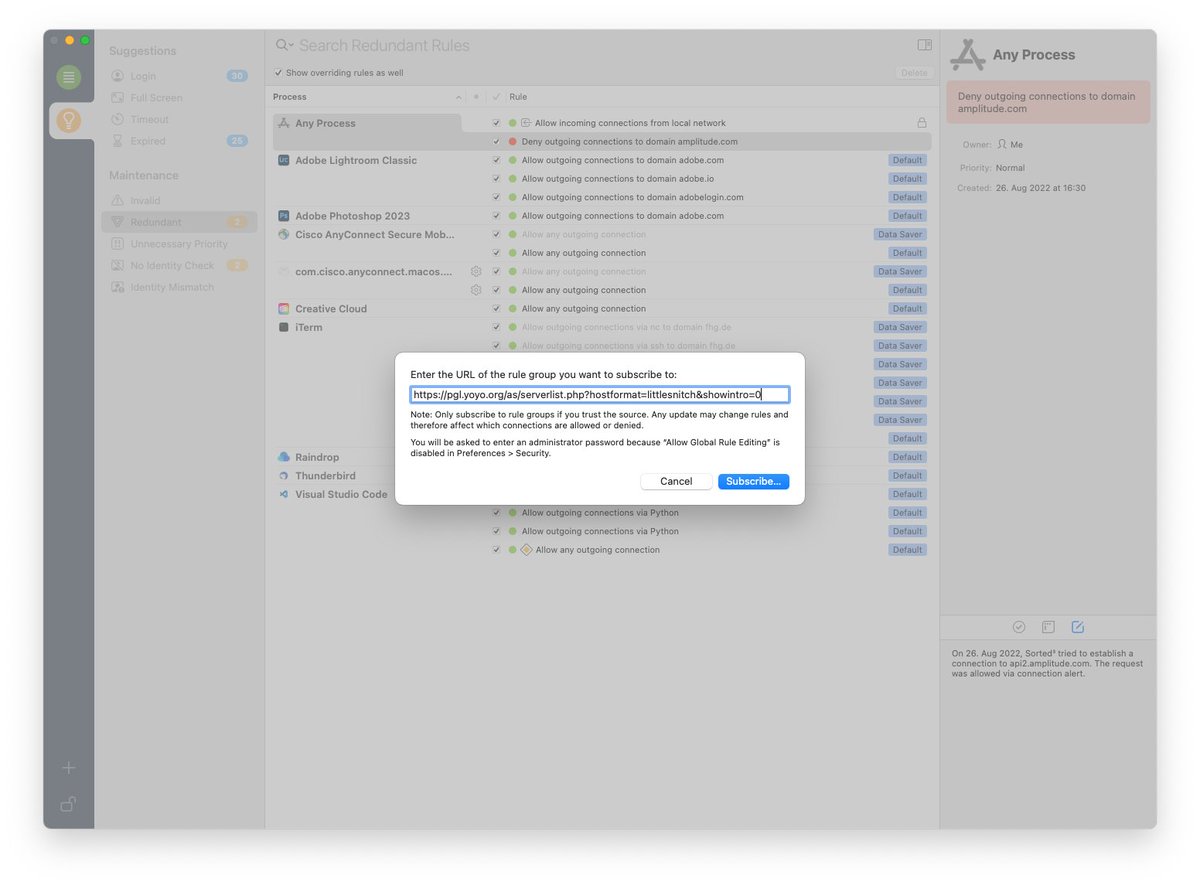Click the Rule column header
1200x886 pixels.
[518, 97]
